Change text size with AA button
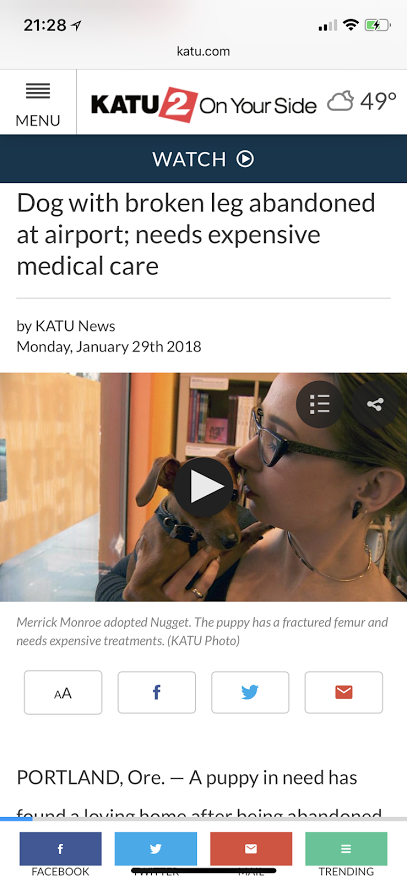 pos(63,692)
